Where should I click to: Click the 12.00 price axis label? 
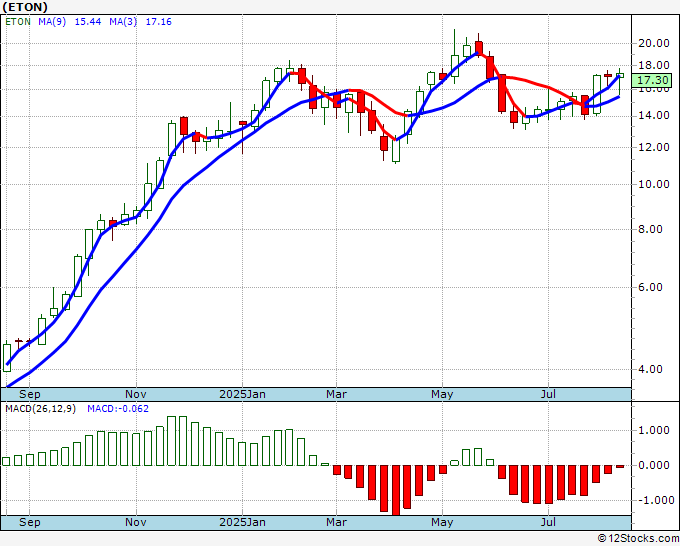pyautogui.click(x=654, y=147)
